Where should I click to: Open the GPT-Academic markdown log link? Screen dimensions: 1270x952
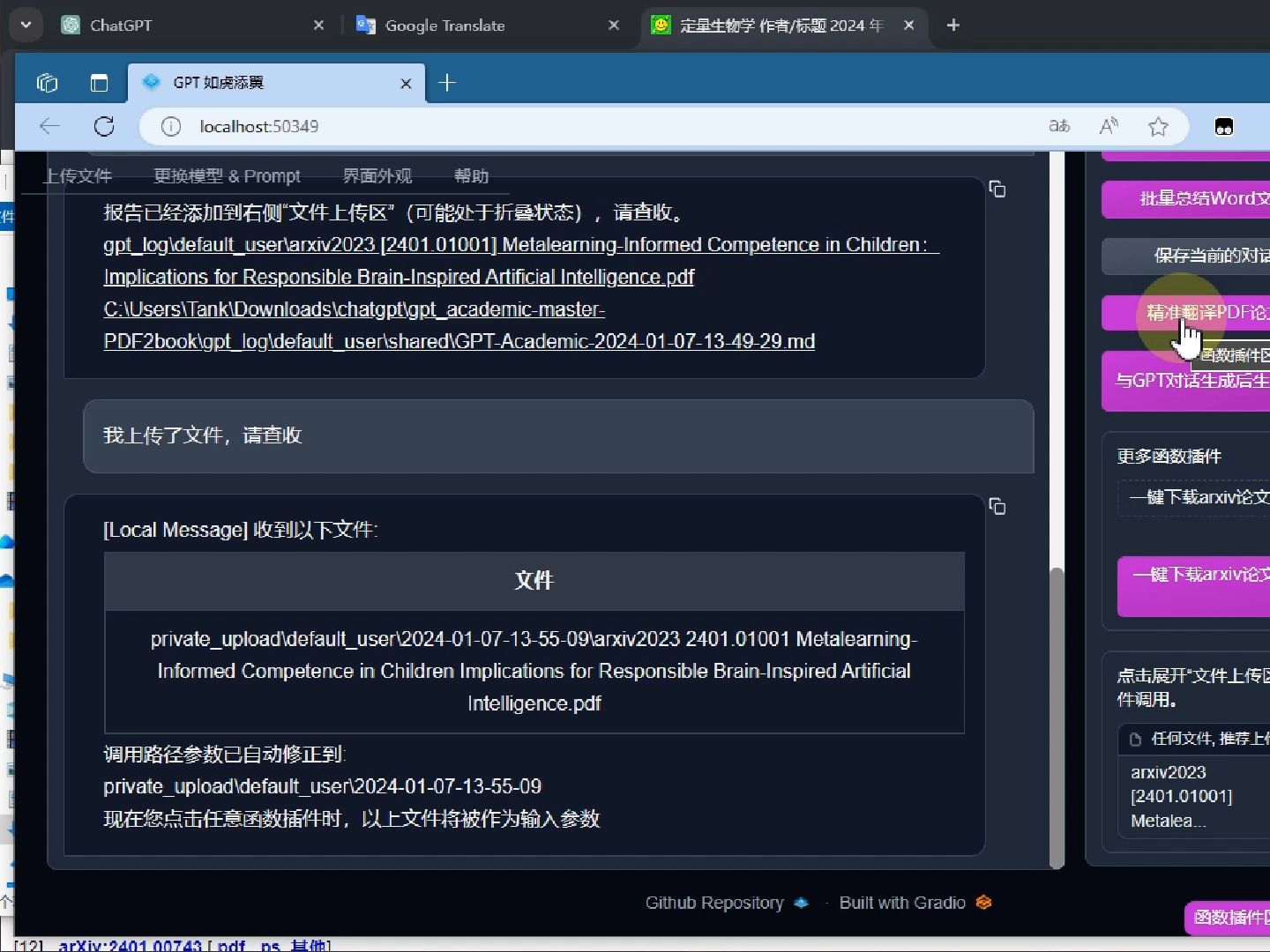(459, 325)
